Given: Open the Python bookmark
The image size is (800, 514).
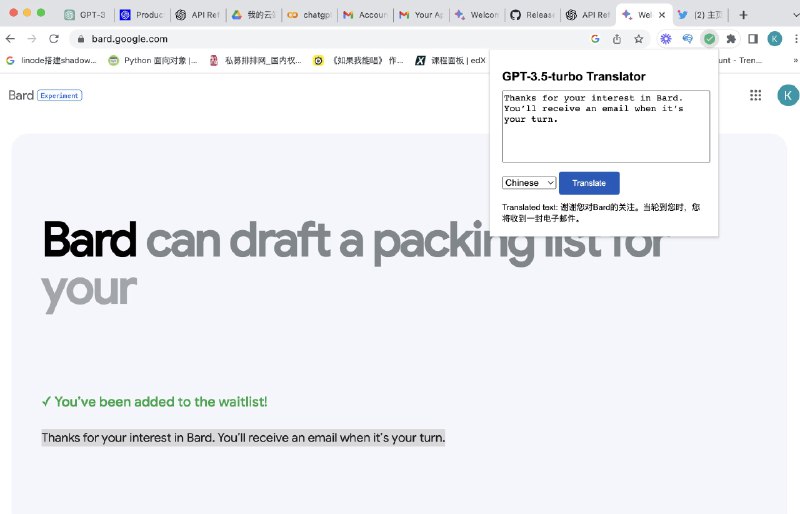Looking at the screenshot, I should coord(153,60).
